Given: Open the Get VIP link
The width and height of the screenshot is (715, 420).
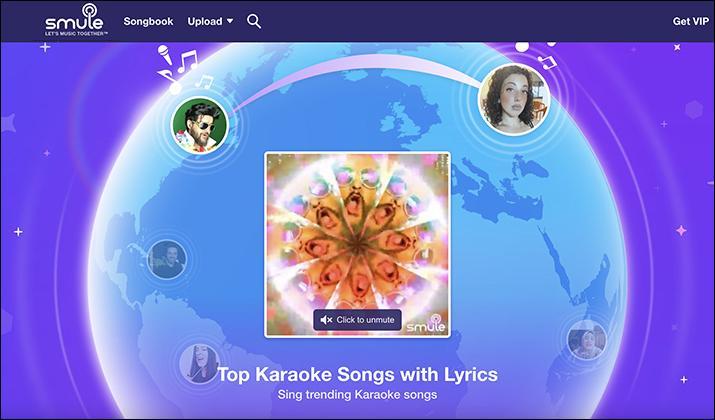Looking at the screenshot, I should 690,21.
